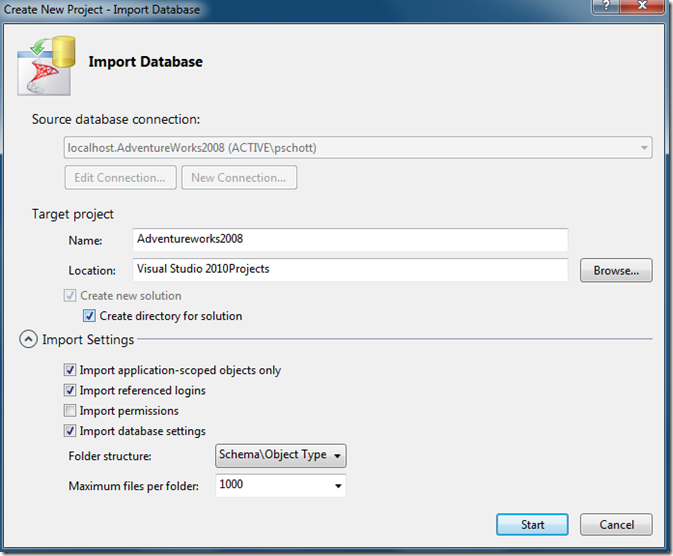The height and width of the screenshot is (556, 673).
Task: Enable the Import permissions checkbox
Action: pyautogui.click(x=70, y=411)
